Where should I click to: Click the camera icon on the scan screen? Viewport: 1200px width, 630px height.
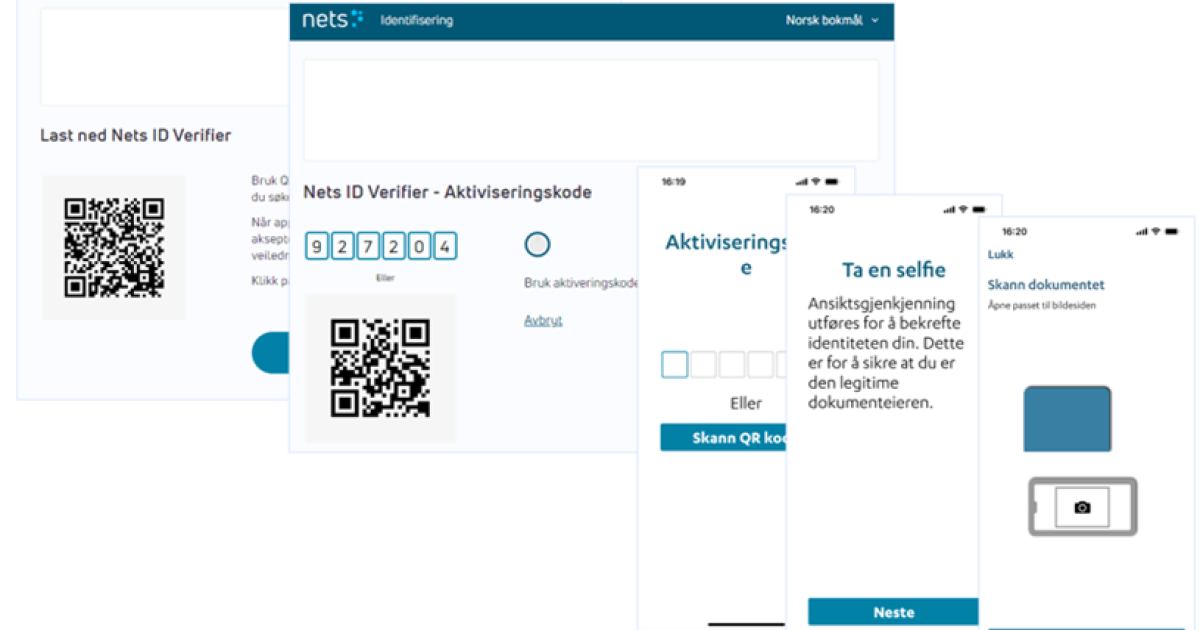click(1083, 507)
